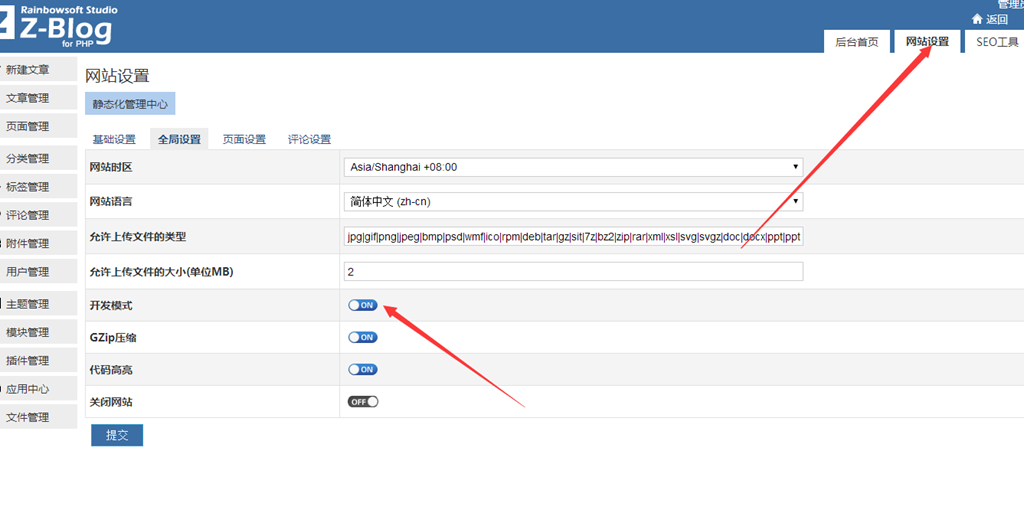Viewport: 1024px width, 516px height.
Task: Switch to the 评论设置 tab
Action: (309, 139)
